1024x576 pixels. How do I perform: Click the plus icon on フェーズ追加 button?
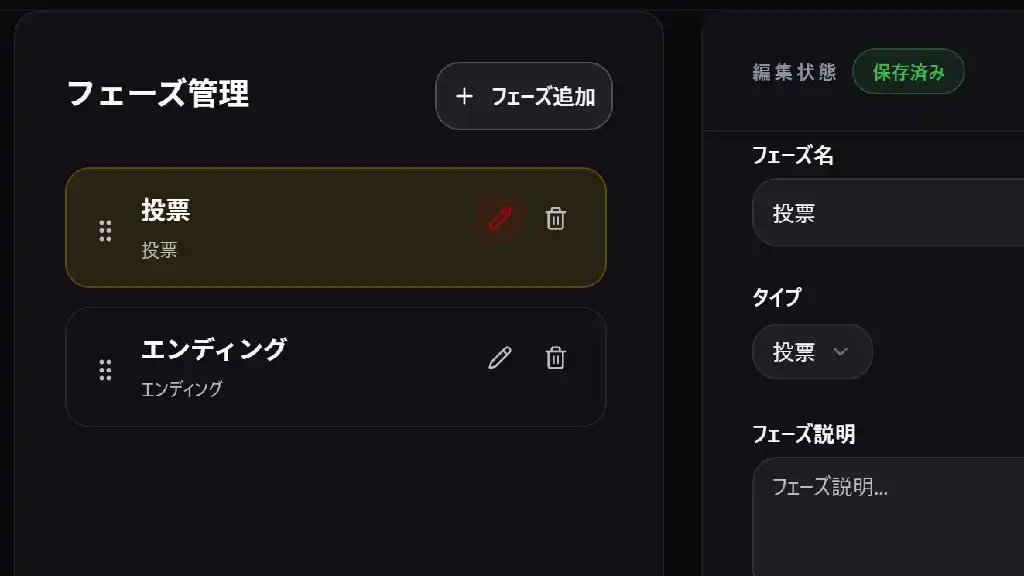pyautogui.click(x=464, y=97)
